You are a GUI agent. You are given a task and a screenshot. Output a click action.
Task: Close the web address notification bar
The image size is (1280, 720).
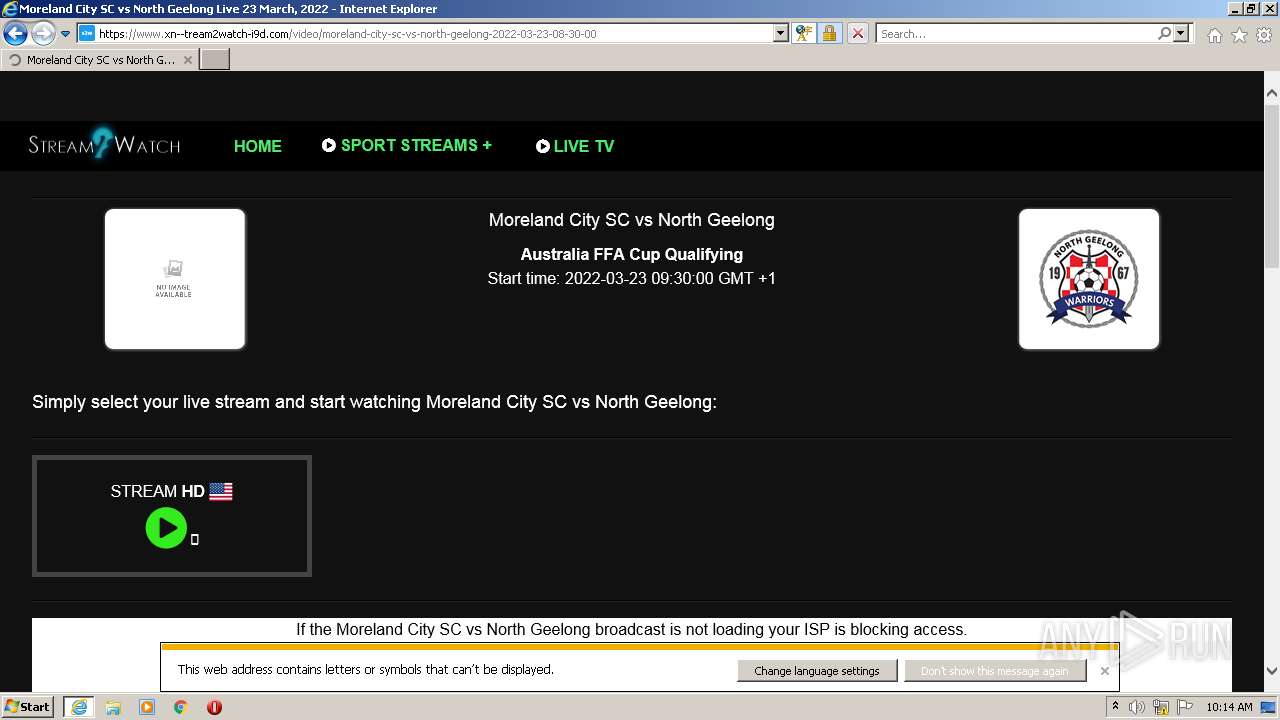pos(1104,671)
